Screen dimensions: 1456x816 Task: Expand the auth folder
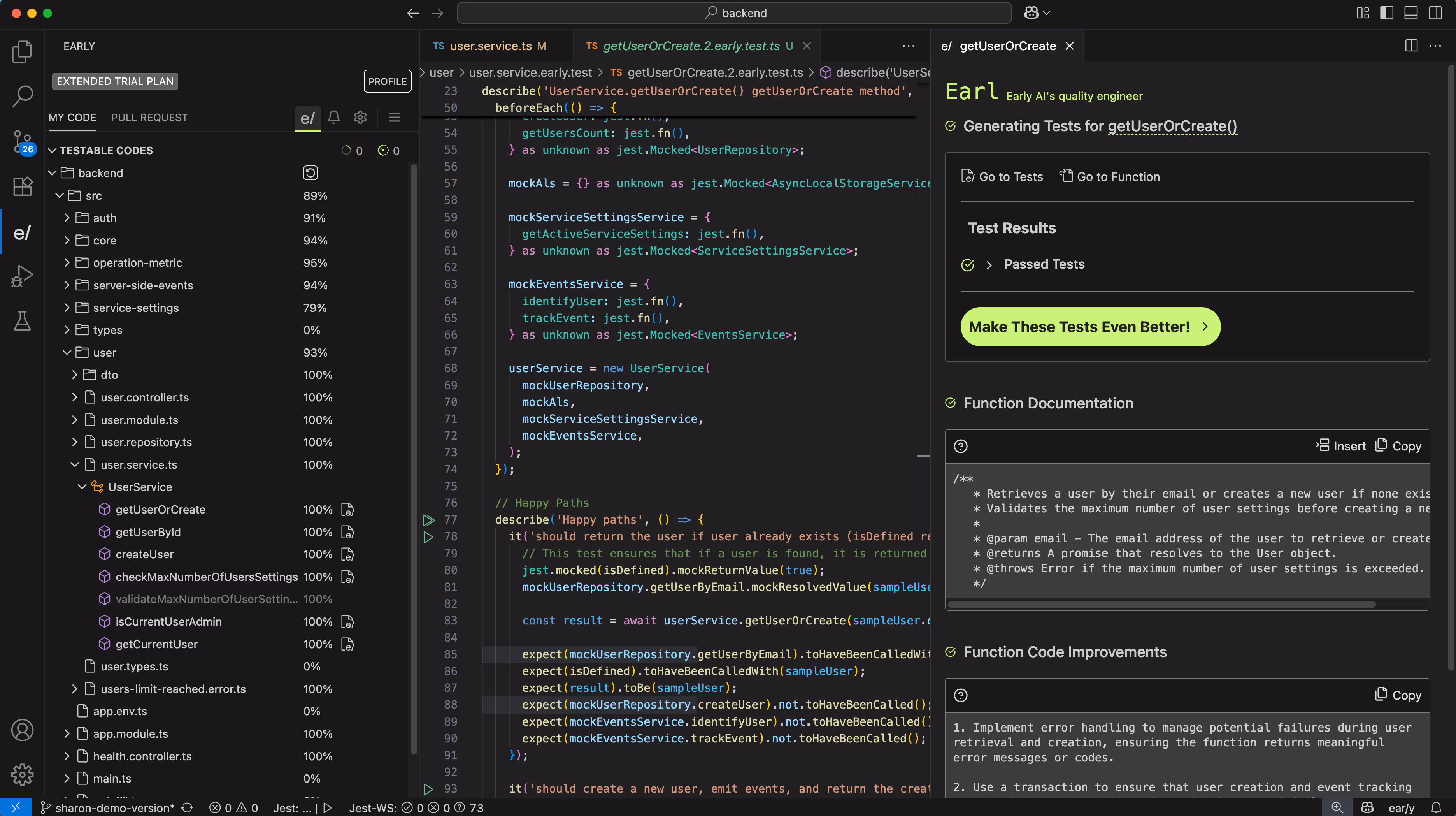coord(67,218)
